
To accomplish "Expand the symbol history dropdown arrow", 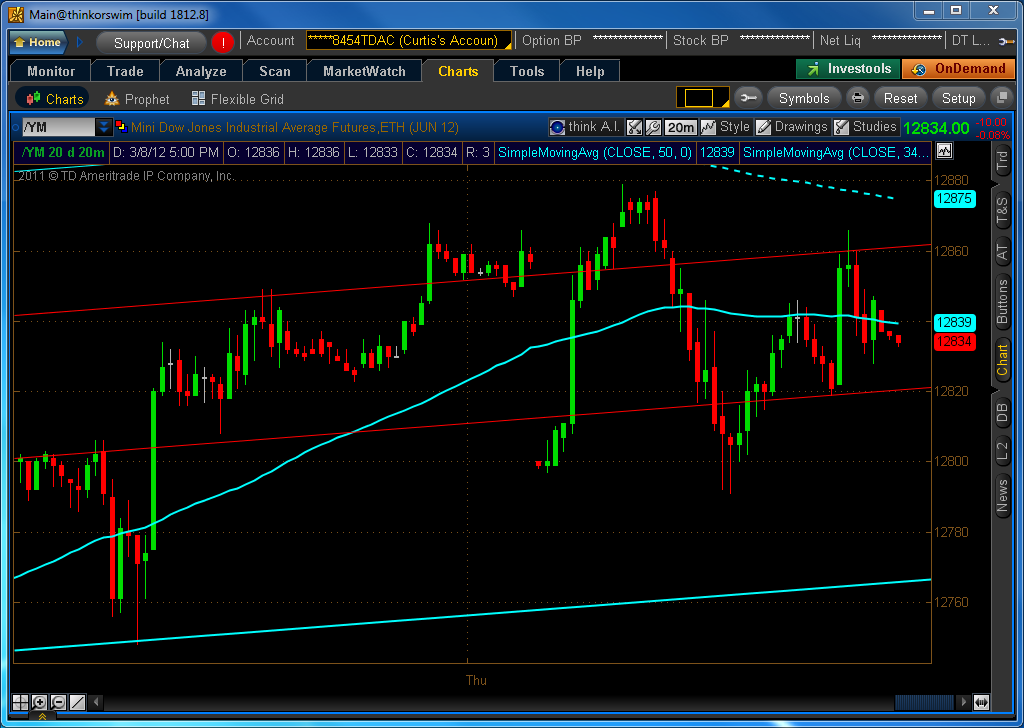I will (x=104, y=127).
